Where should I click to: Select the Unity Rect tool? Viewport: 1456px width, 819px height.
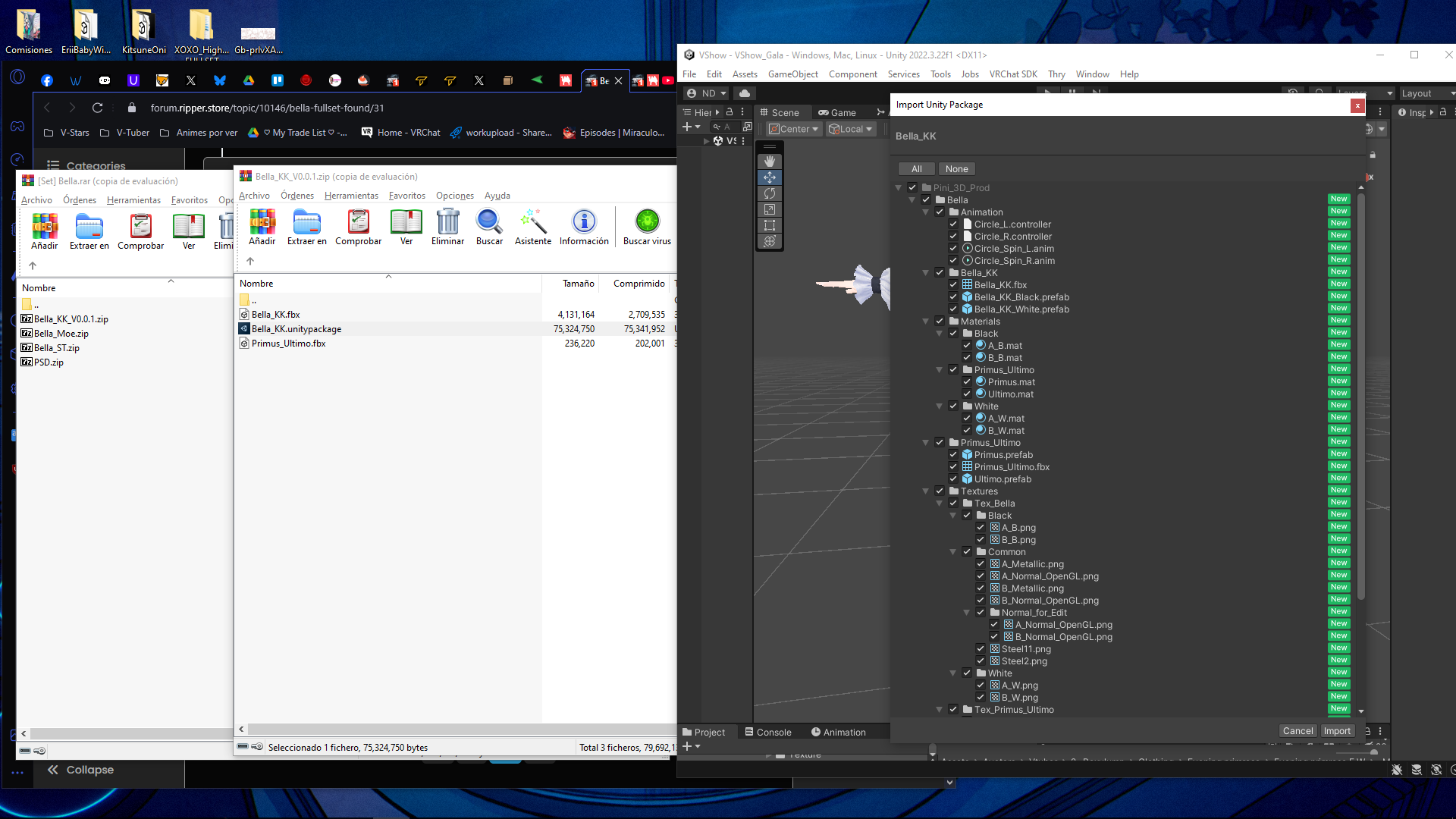[770, 224]
